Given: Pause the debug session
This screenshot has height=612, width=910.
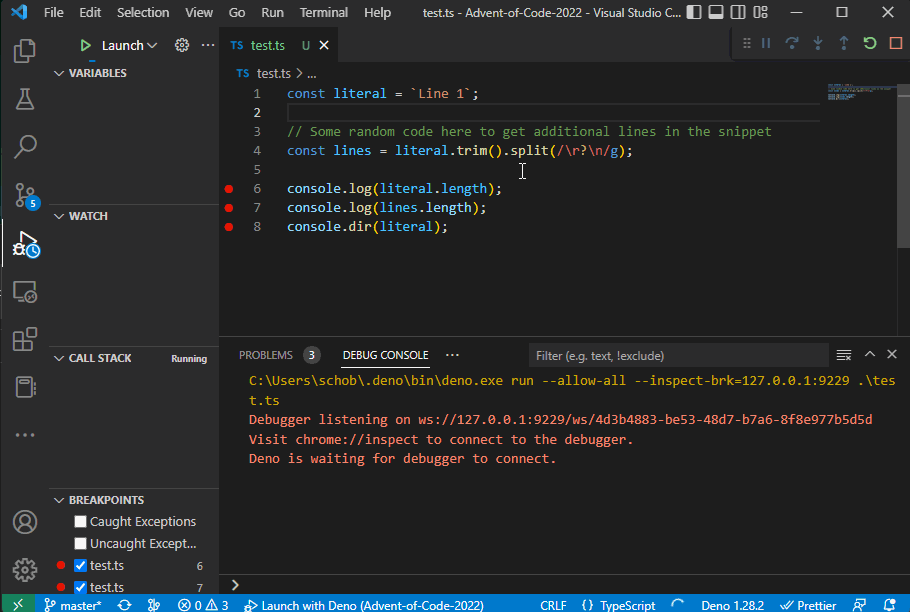Looking at the screenshot, I should (x=766, y=43).
